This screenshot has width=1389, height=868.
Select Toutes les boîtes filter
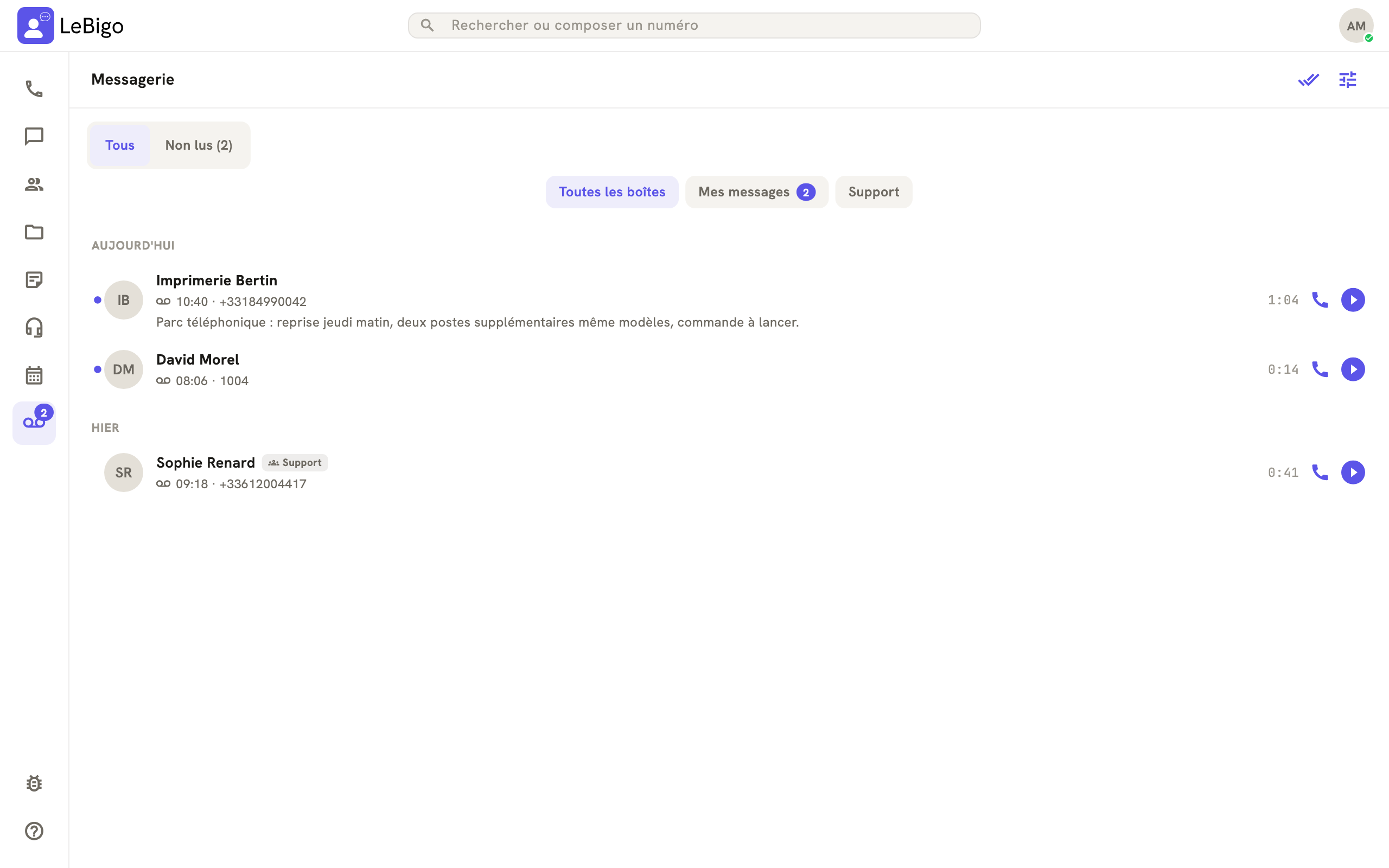pyautogui.click(x=612, y=192)
